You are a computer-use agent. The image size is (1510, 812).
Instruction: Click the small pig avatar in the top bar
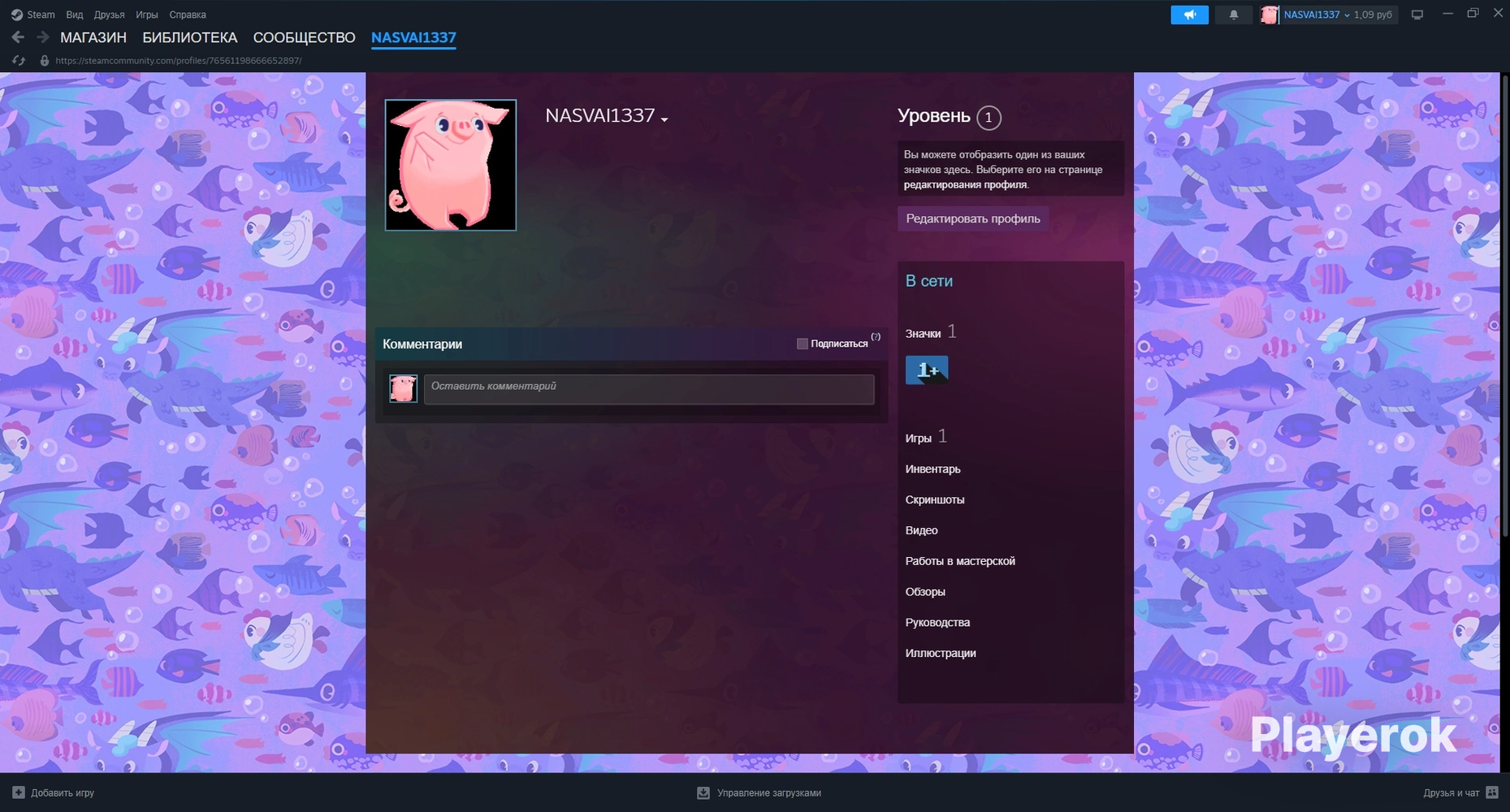pos(1270,15)
